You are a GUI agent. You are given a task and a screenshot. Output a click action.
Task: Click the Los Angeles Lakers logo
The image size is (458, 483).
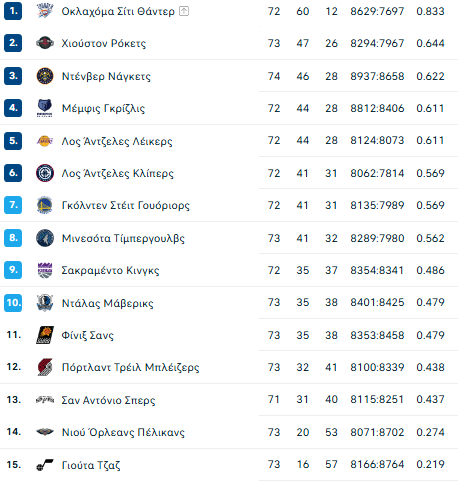[45, 141]
